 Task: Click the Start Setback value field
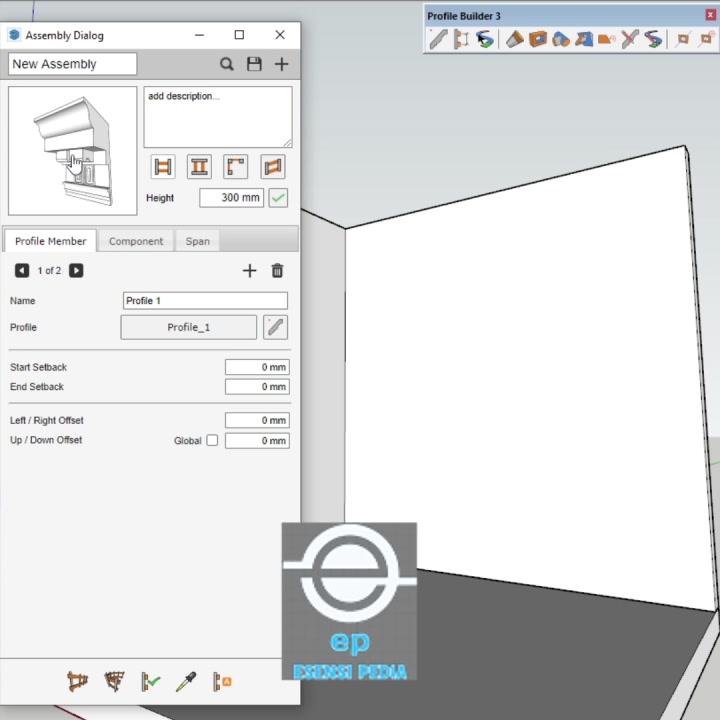point(257,367)
